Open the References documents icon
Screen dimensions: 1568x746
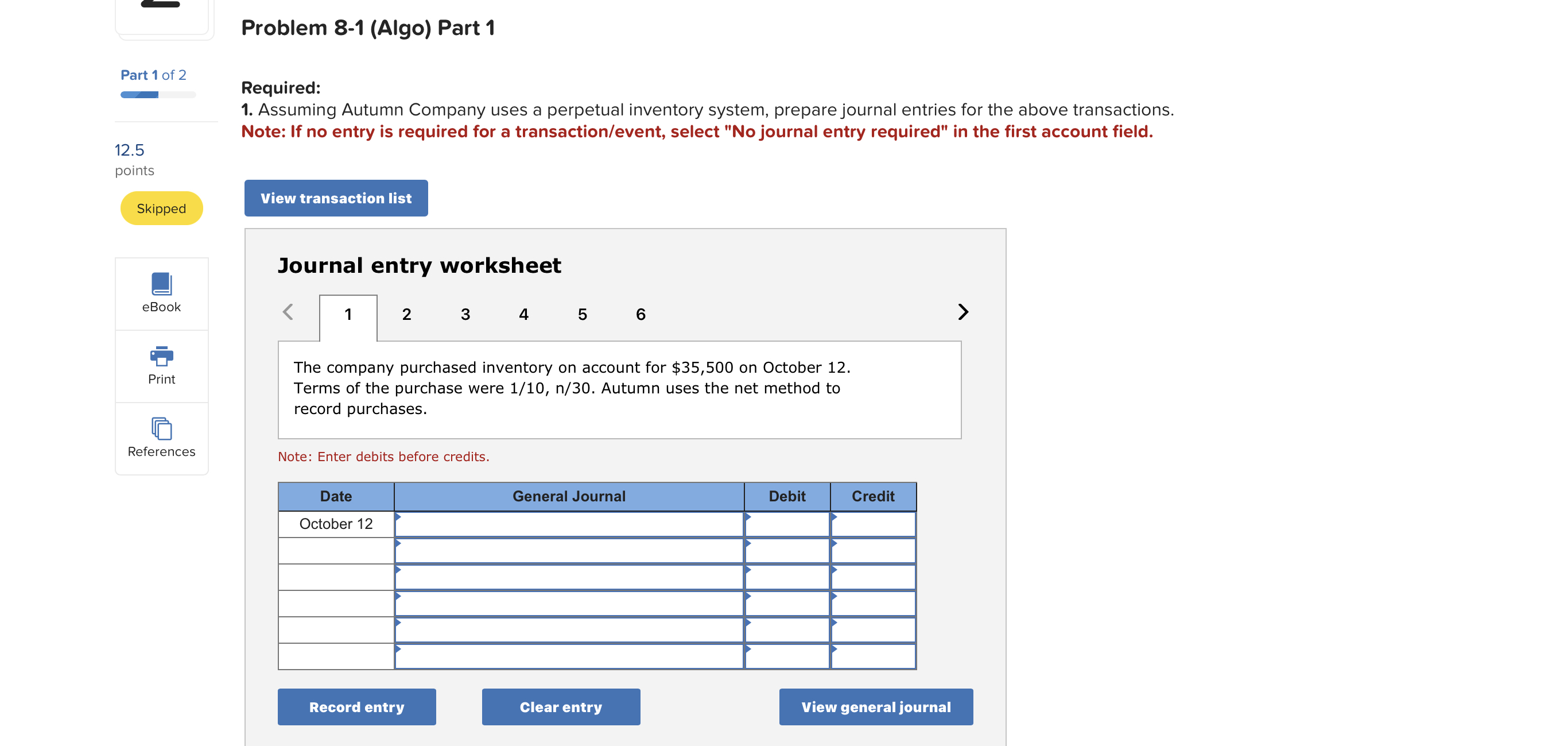pyautogui.click(x=161, y=429)
